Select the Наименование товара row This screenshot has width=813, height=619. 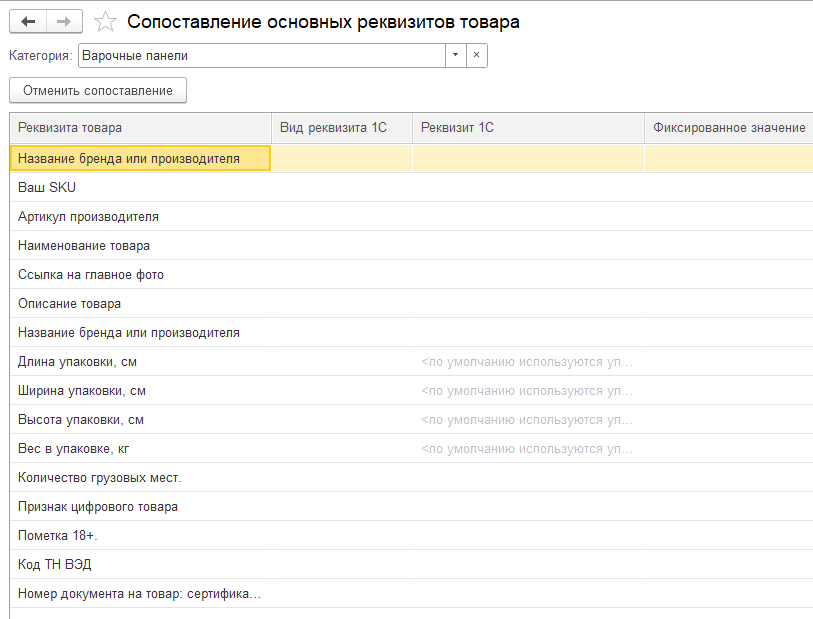coord(412,245)
